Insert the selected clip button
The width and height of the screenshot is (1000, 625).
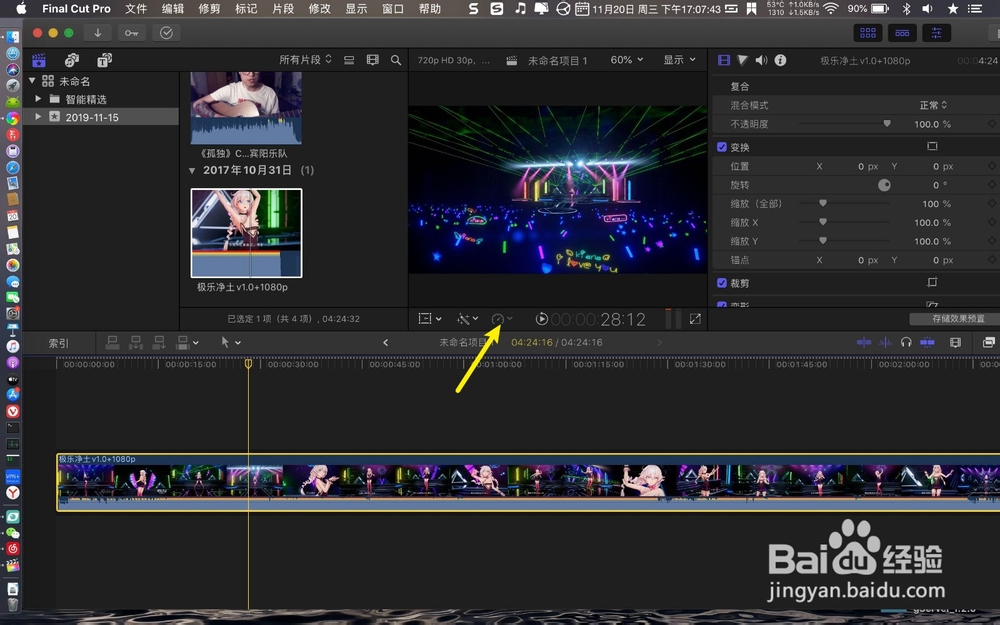point(136,342)
